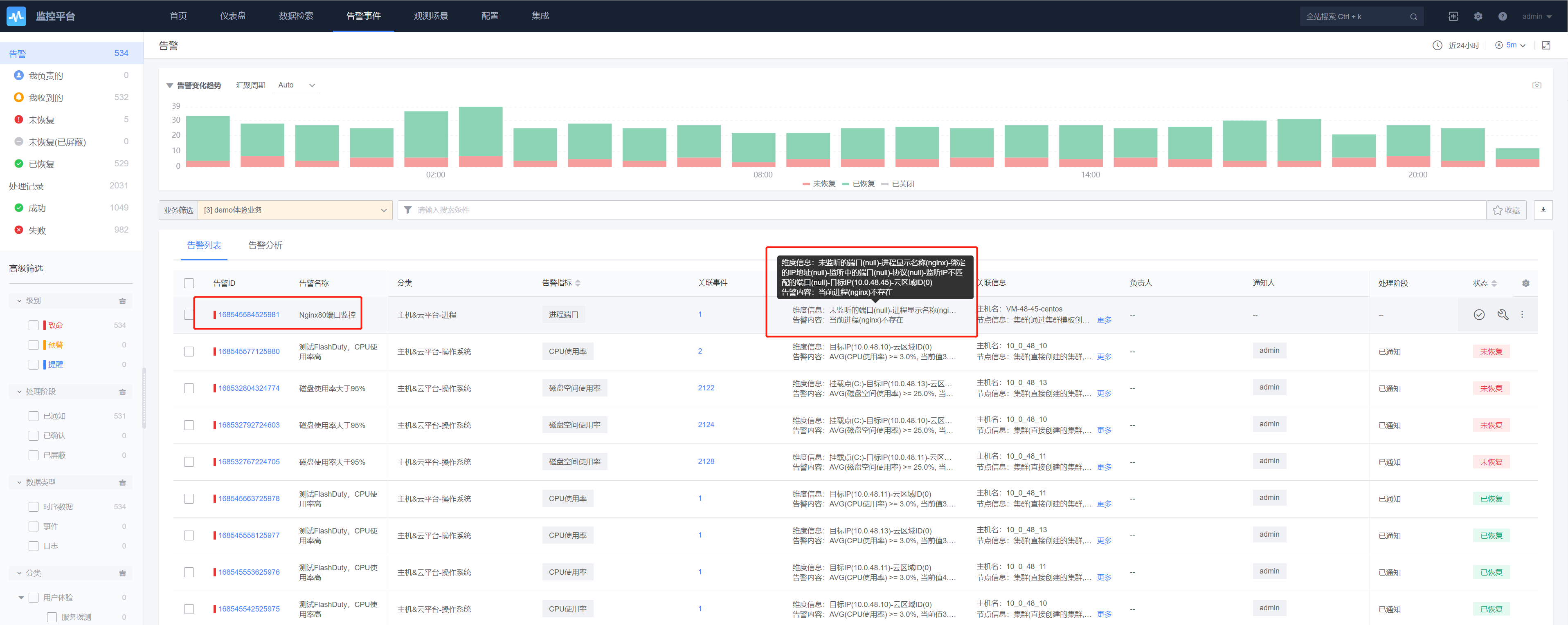Open 仪表盘 in top navigation
1568x625 pixels.
(x=232, y=16)
